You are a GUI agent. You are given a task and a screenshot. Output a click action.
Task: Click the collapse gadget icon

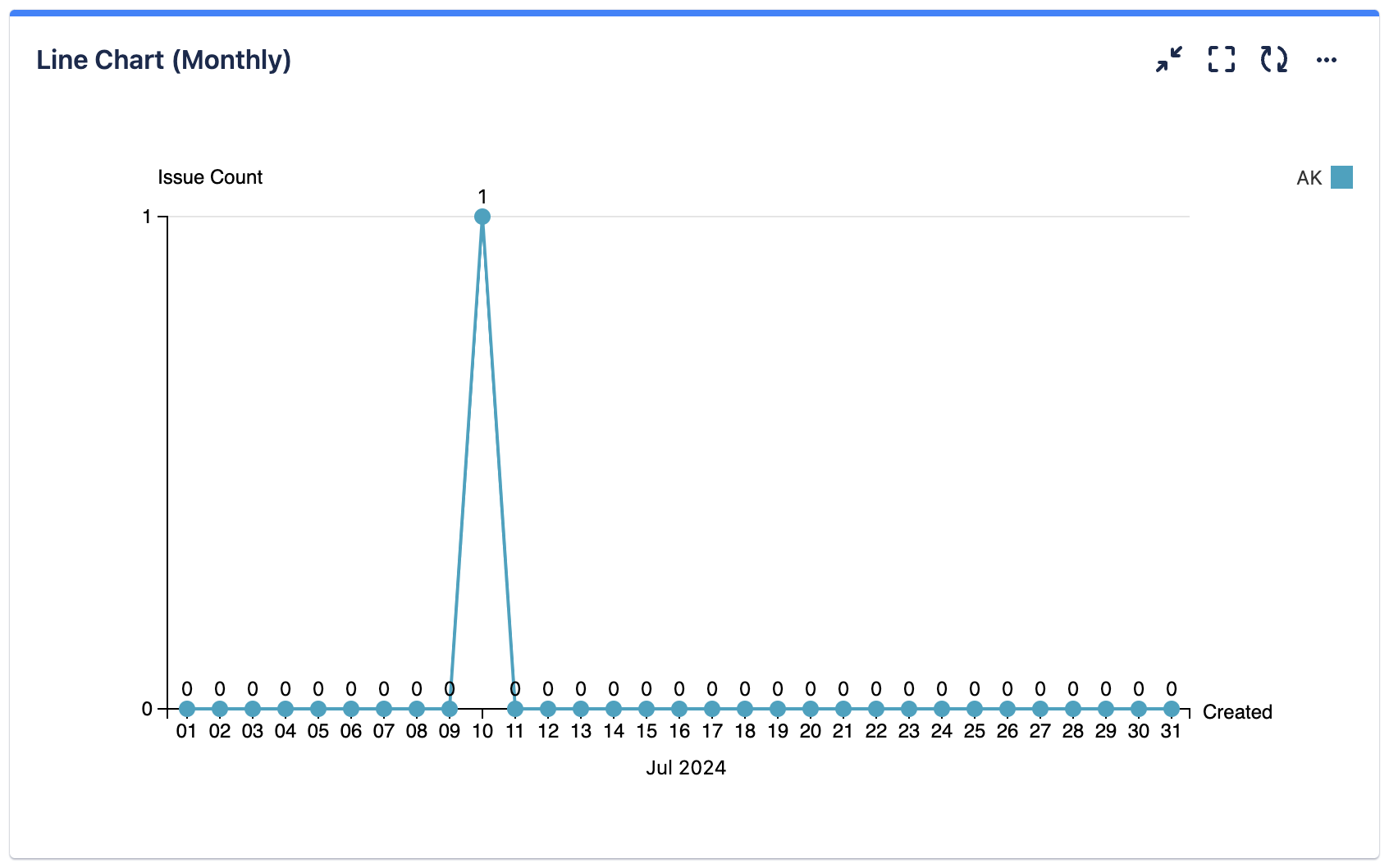tap(1168, 59)
